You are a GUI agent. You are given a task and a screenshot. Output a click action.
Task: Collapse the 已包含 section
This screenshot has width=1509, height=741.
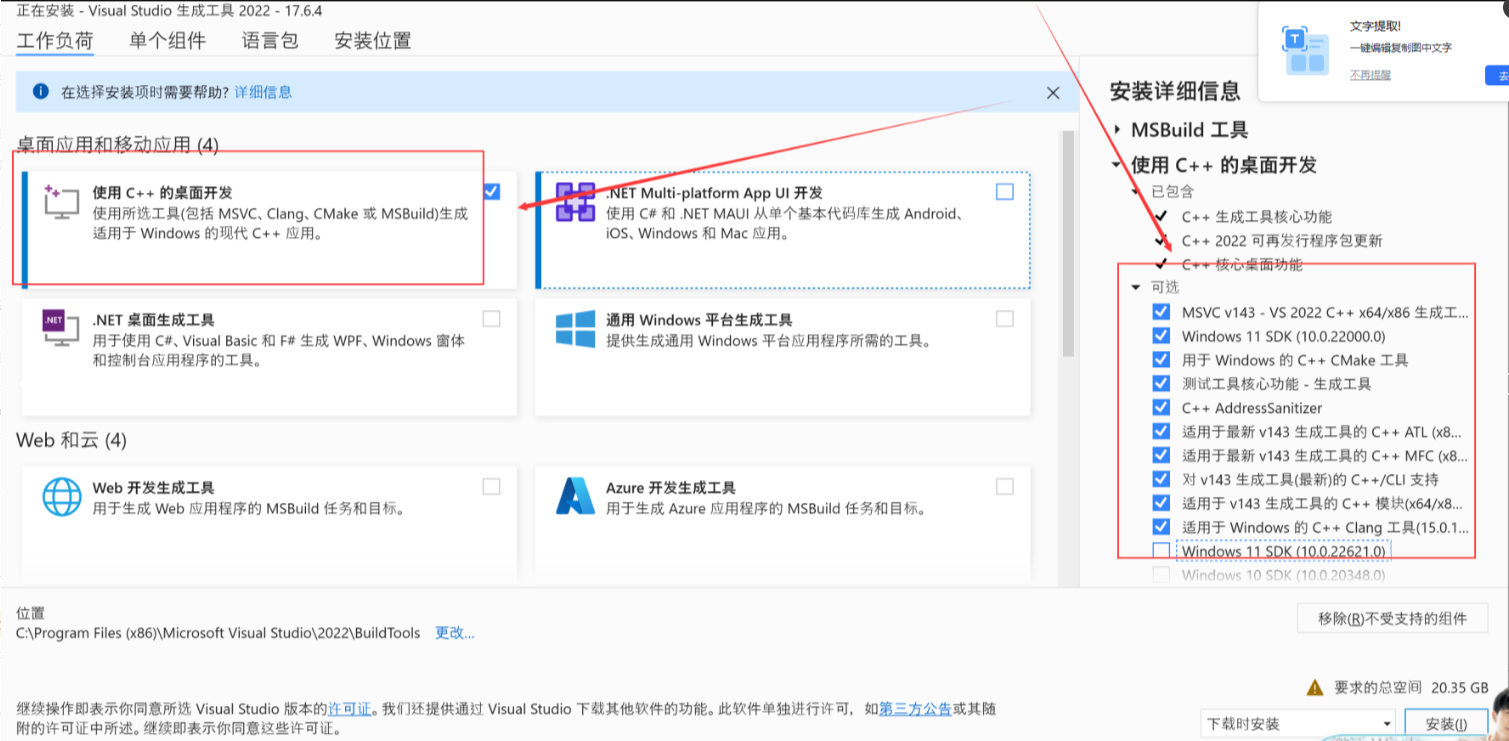tap(1136, 191)
